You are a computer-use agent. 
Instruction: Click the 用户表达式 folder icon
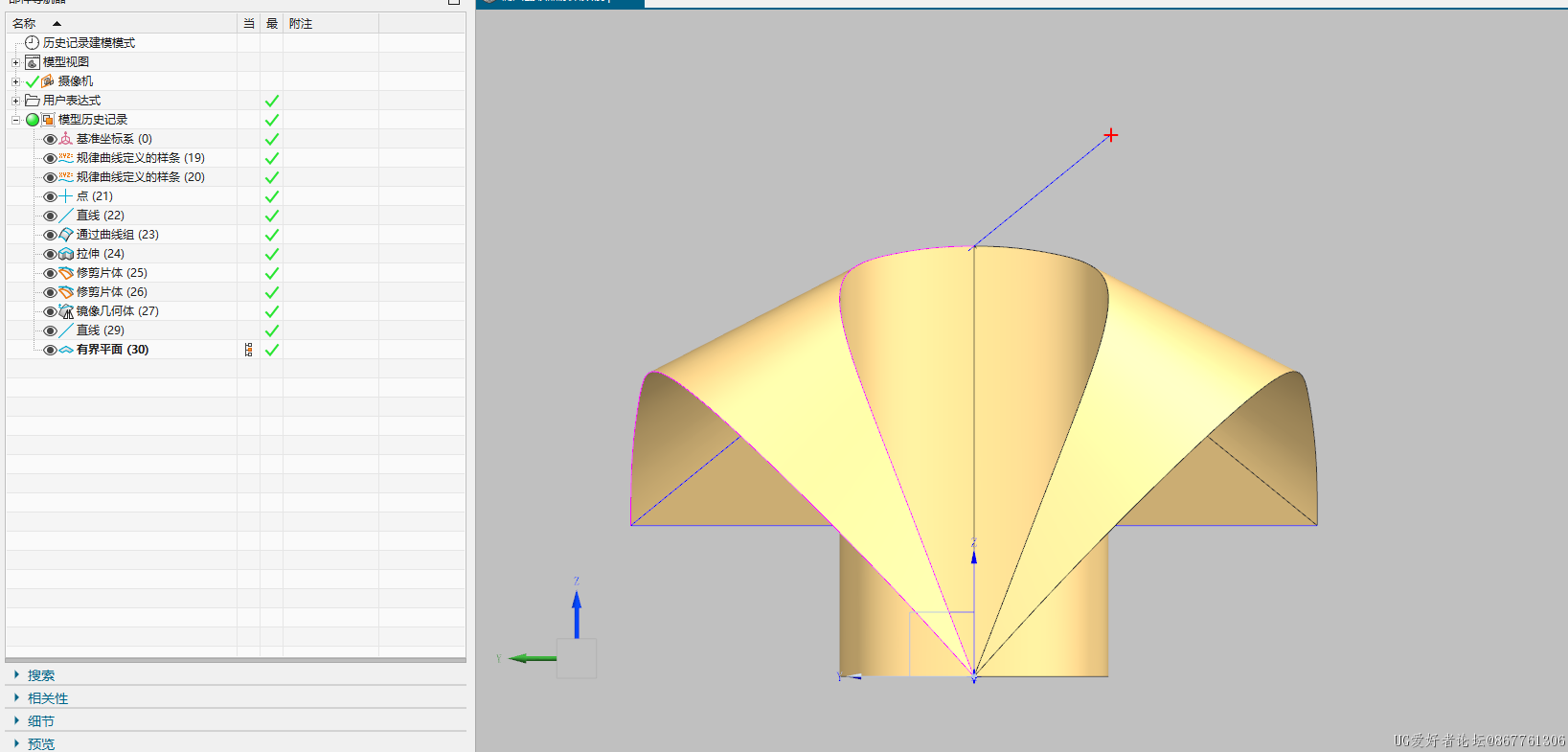(32, 101)
